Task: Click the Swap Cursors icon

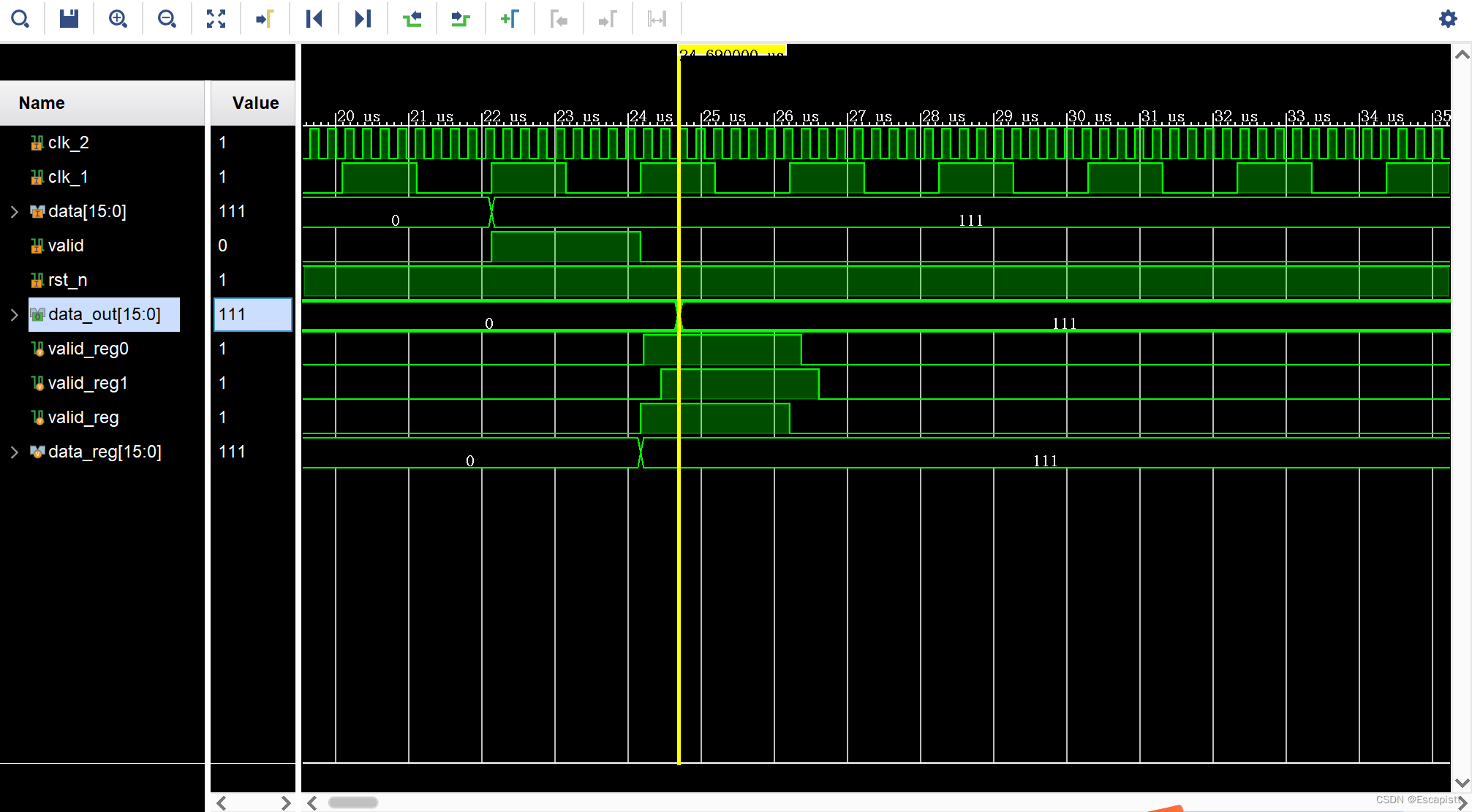Action: (x=657, y=19)
